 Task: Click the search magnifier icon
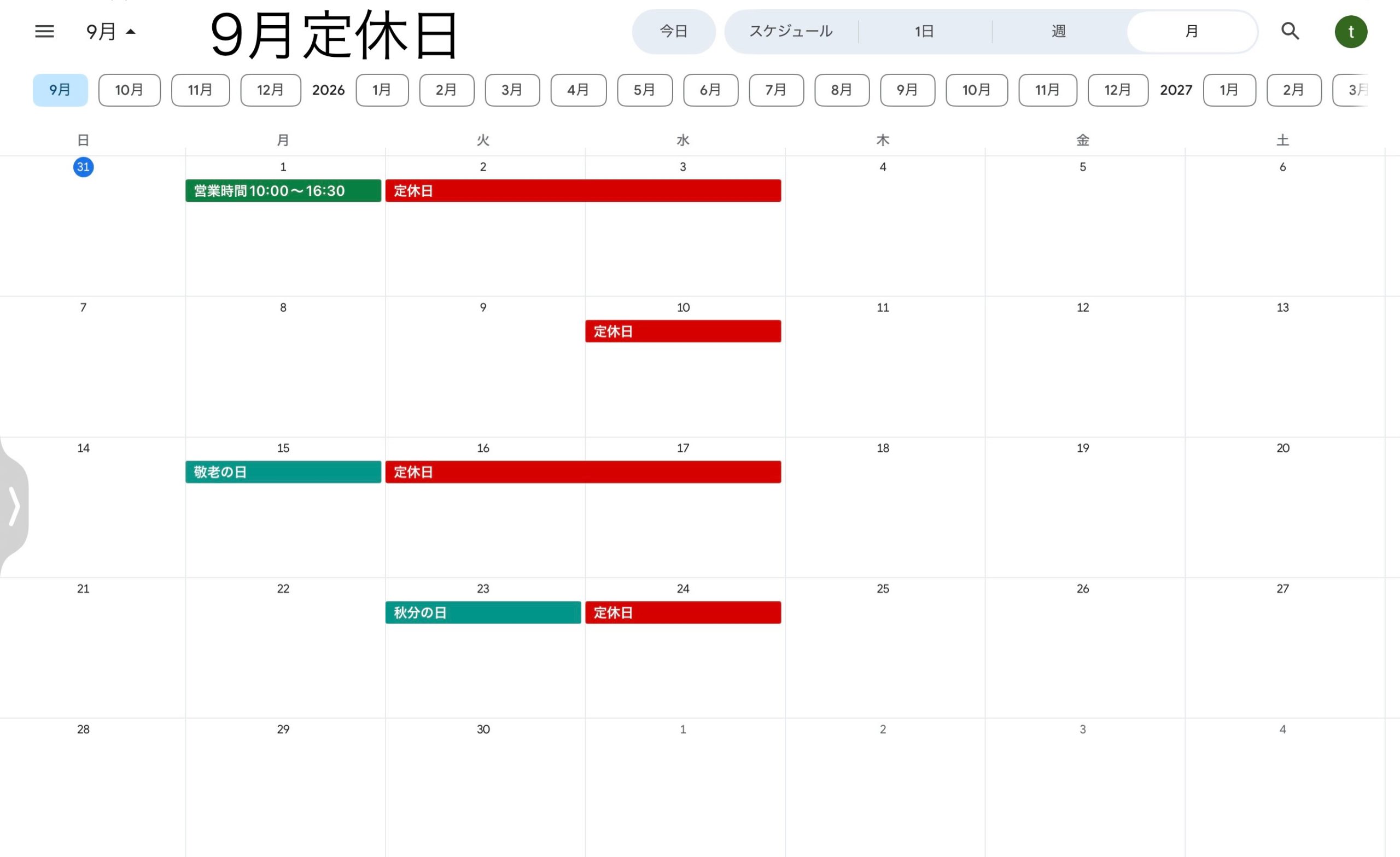pos(1290,31)
